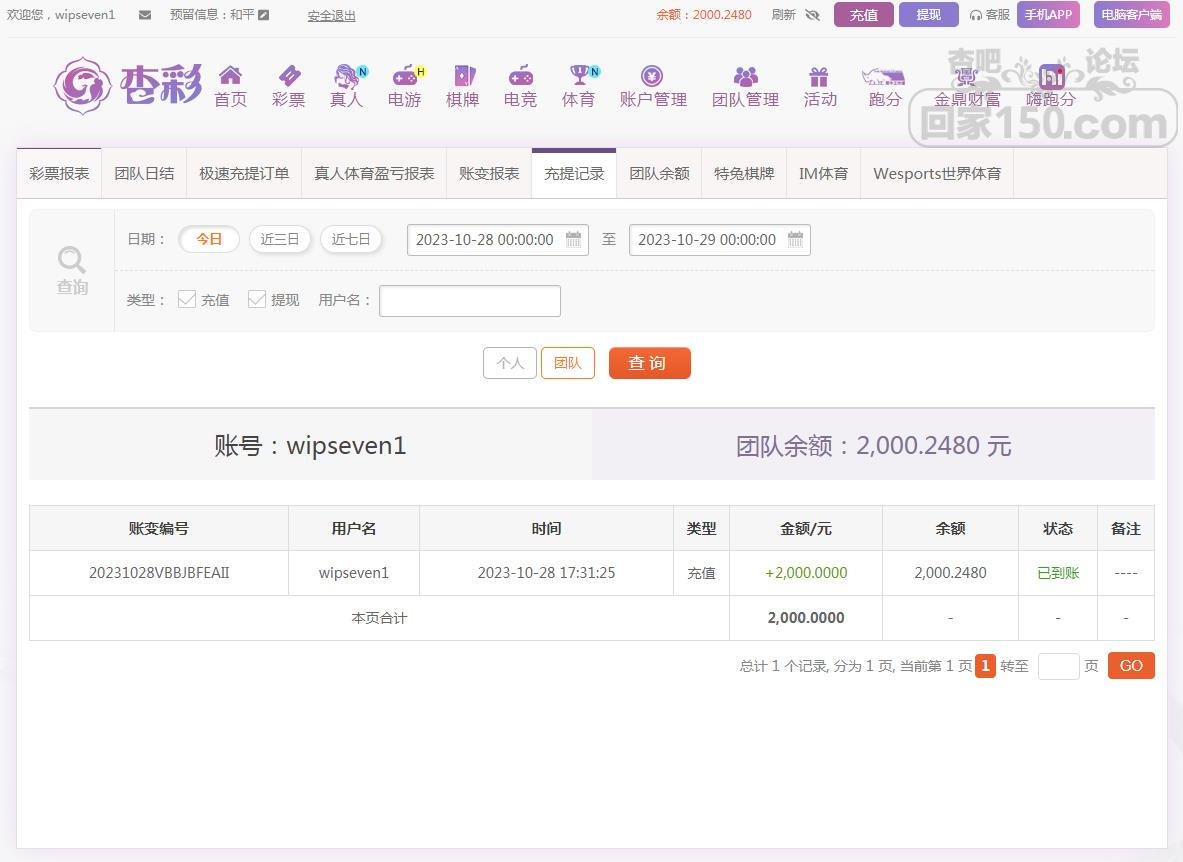
Task: Open the end date calendar picker
Action: (x=795, y=239)
